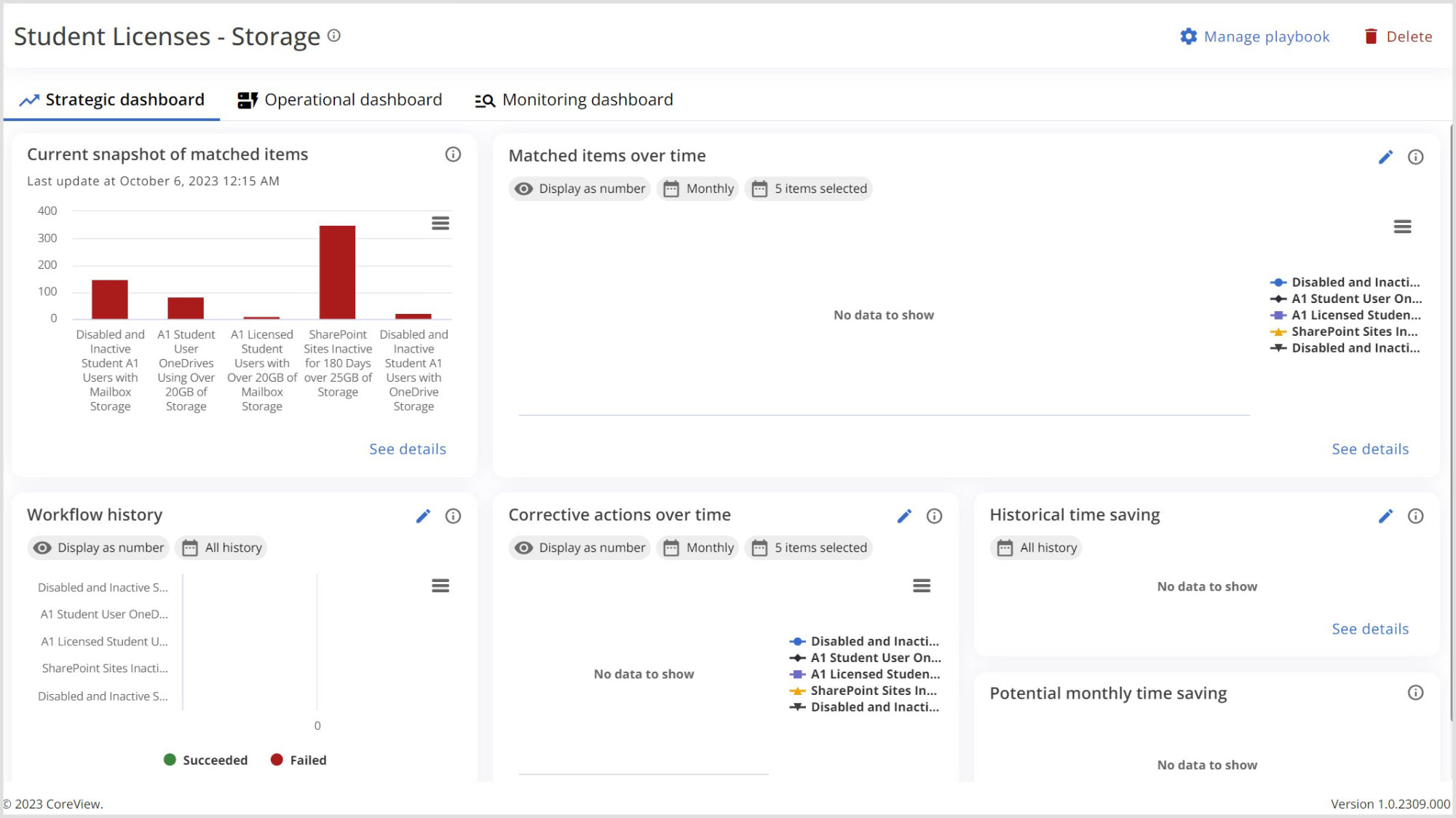Toggle Display as number on Corrective actions over time
The width and height of the screenshot is (1456, 818).
(x=579, y=547)
